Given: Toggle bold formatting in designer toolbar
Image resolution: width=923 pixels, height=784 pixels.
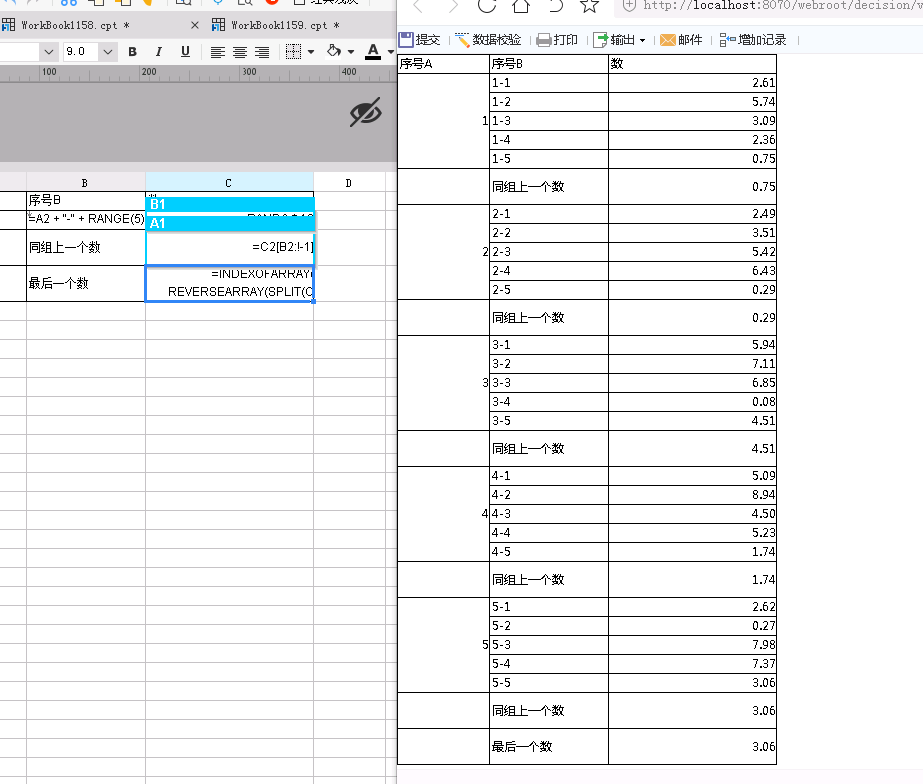Looking at the screenshot, I should [132, 52].
